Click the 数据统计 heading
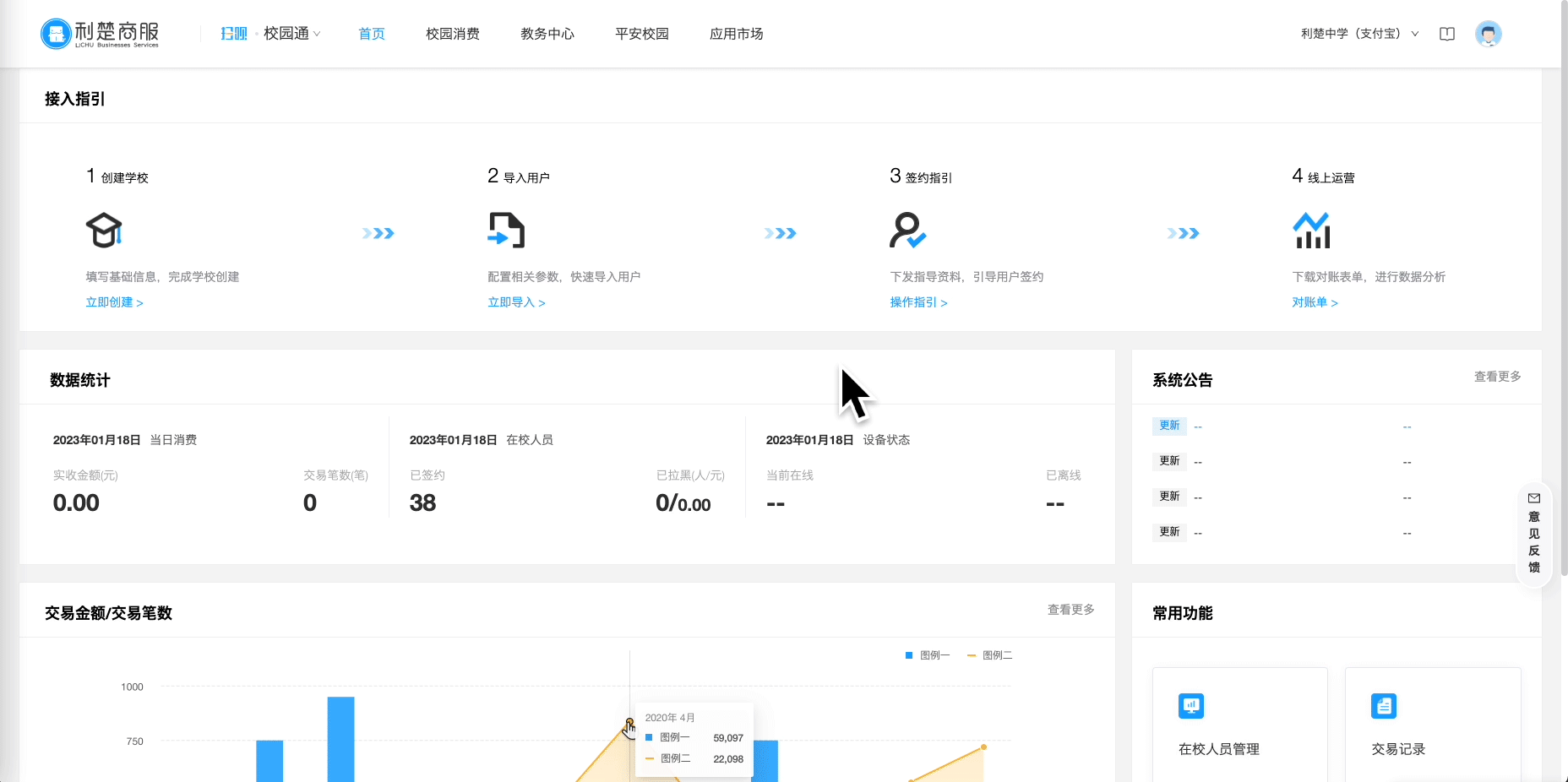1568x782 pixels. point(79,380)
